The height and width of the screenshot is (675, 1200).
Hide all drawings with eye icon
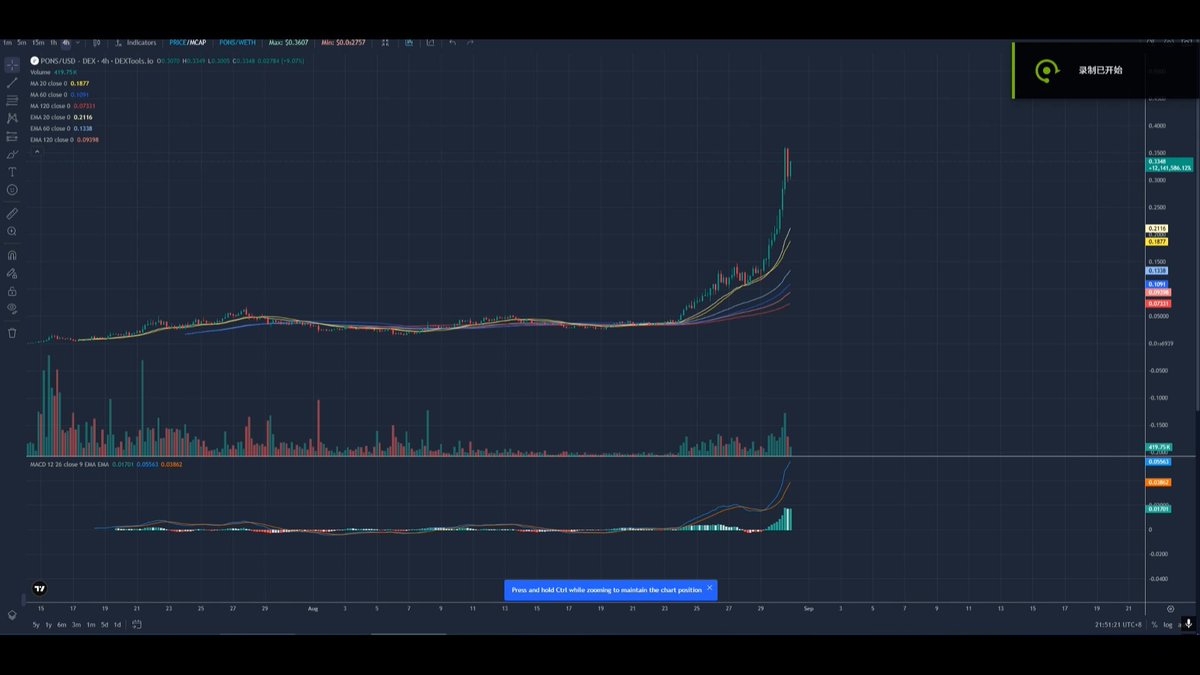pos(12,309)
